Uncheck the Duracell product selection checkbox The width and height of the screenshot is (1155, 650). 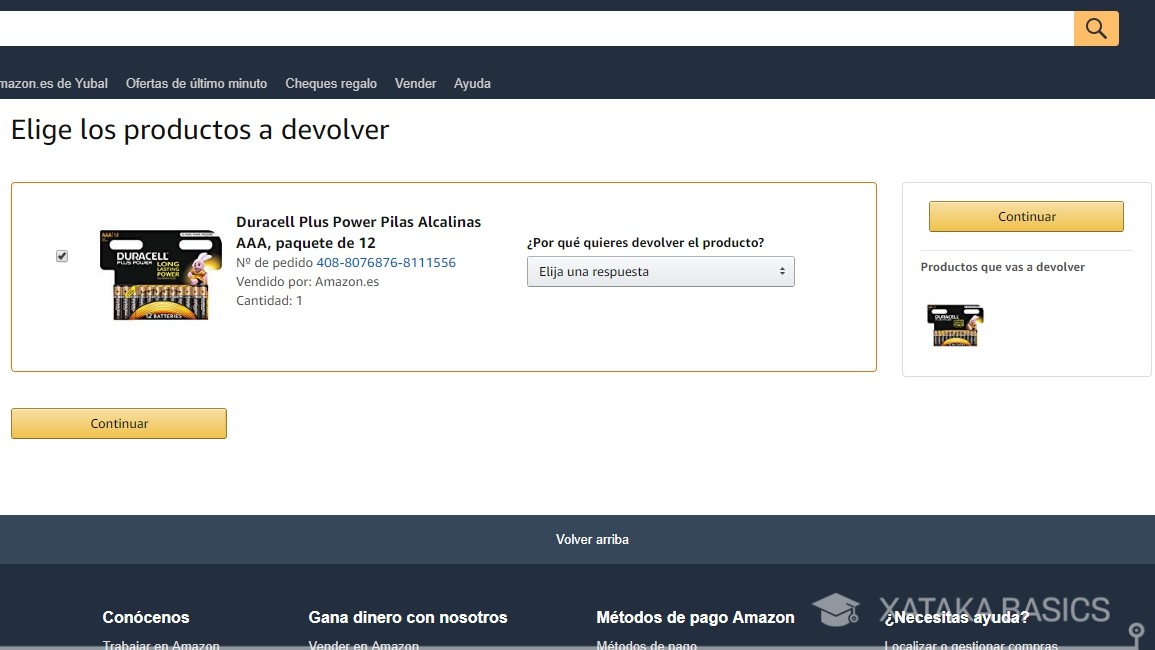61,255
